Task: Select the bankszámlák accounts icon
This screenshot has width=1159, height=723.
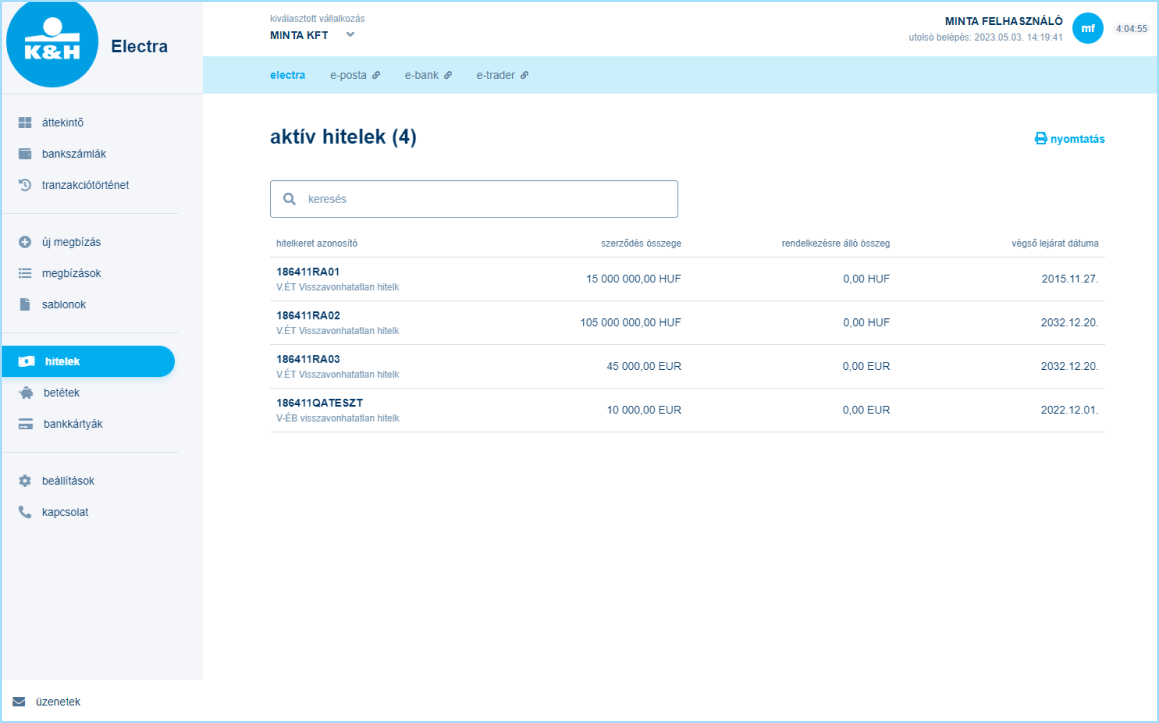Action: click(24, 153)
